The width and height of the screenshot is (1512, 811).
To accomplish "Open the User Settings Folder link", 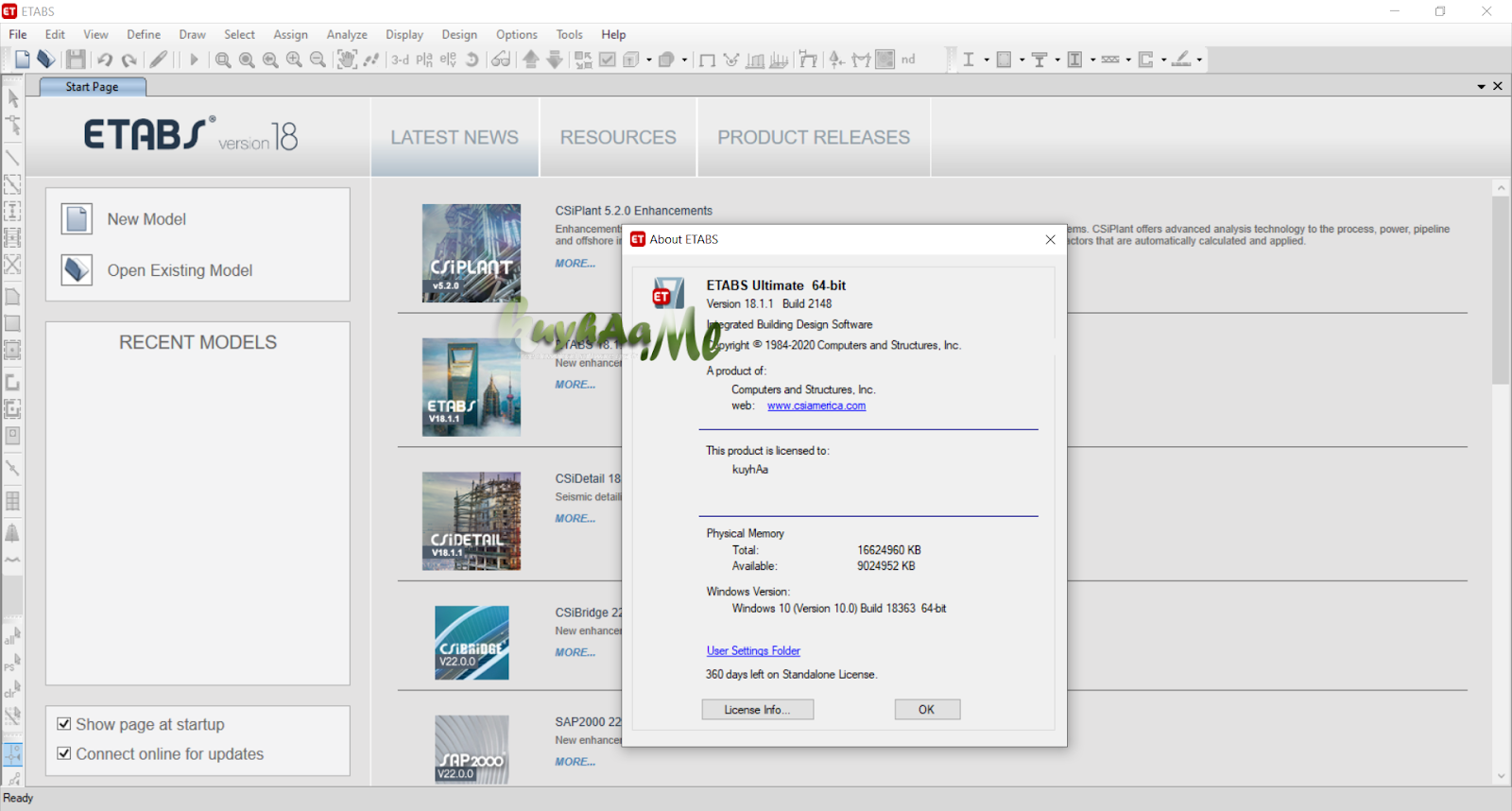I will [753, 651].
